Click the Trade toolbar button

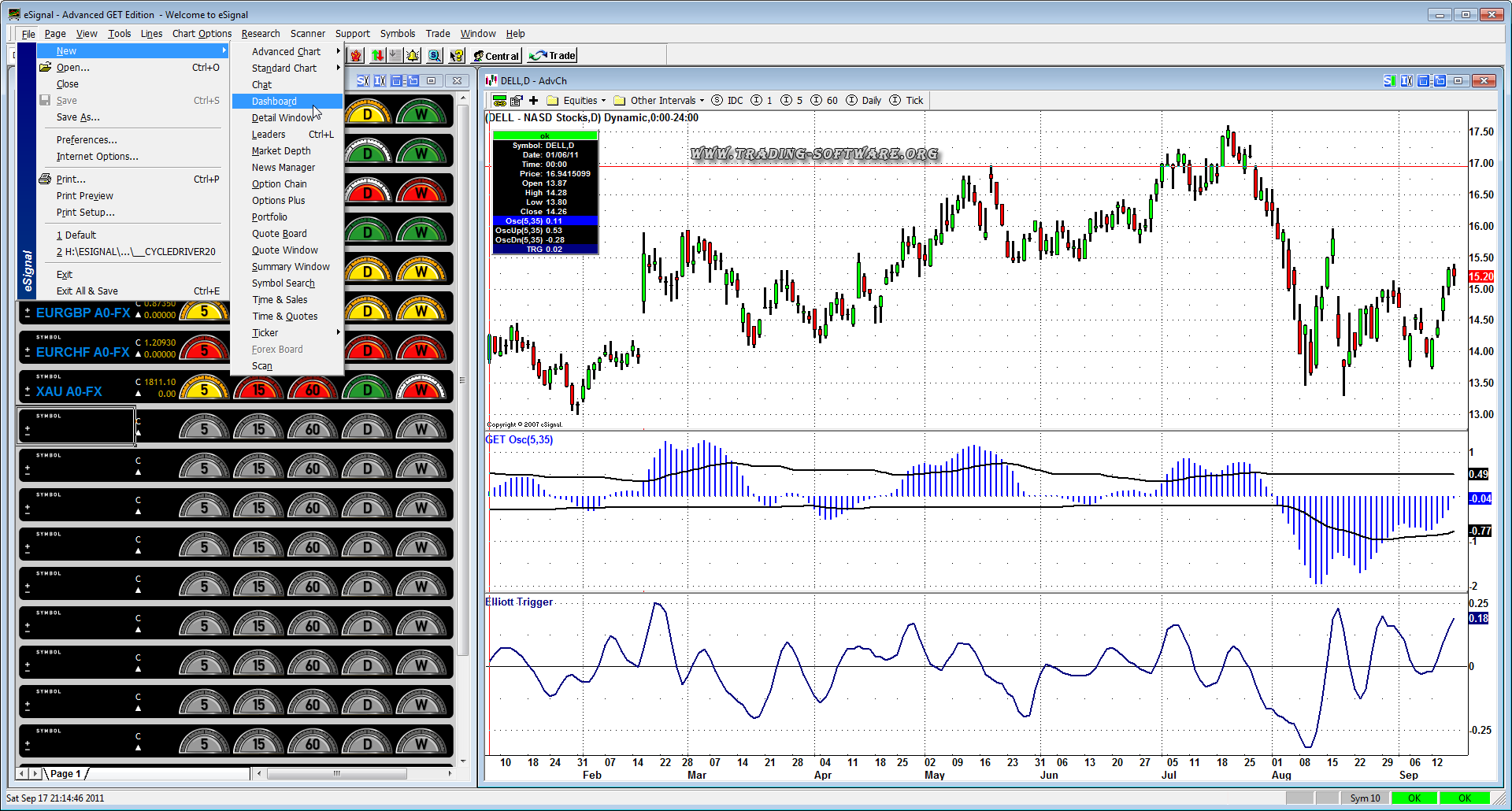pyautogui.click(x=554, y=56)
